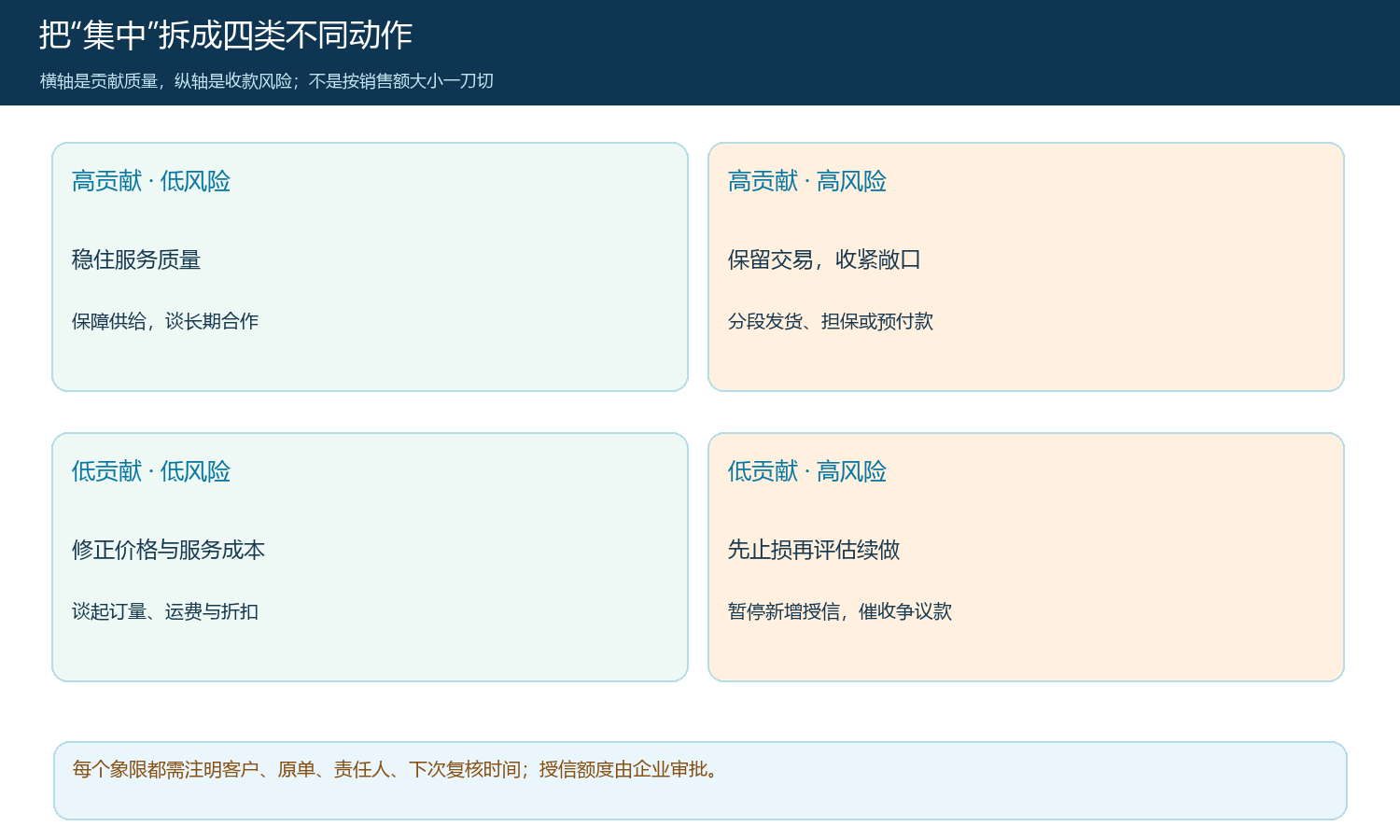This screenshot has width=1400, height=840.
Task: Select the text 修正价格与服务成本
Action: click(x=169, y=550)
